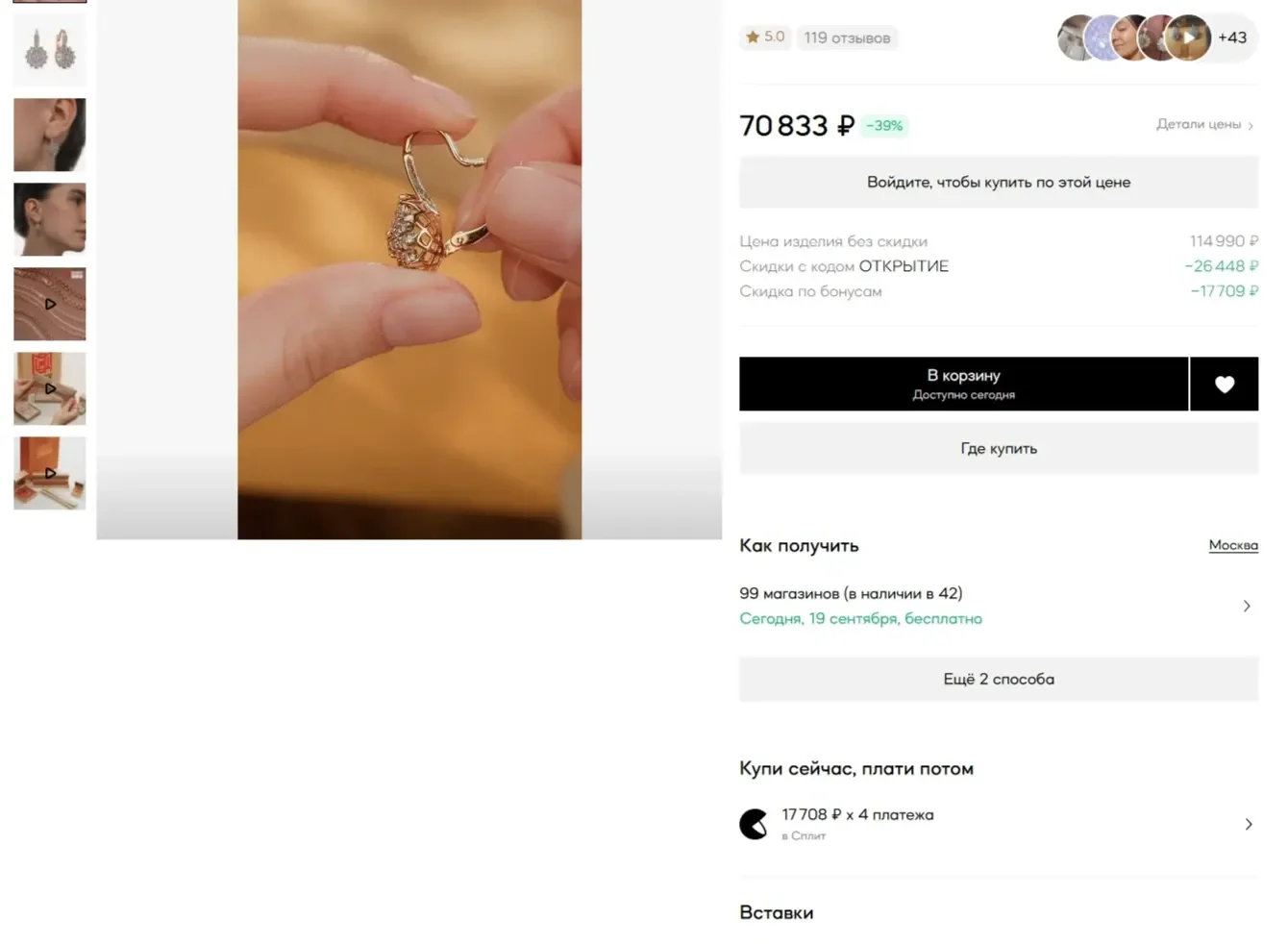Expand store availability chevron arrow
The image size is (1288, 944).
click(1247, 606)
